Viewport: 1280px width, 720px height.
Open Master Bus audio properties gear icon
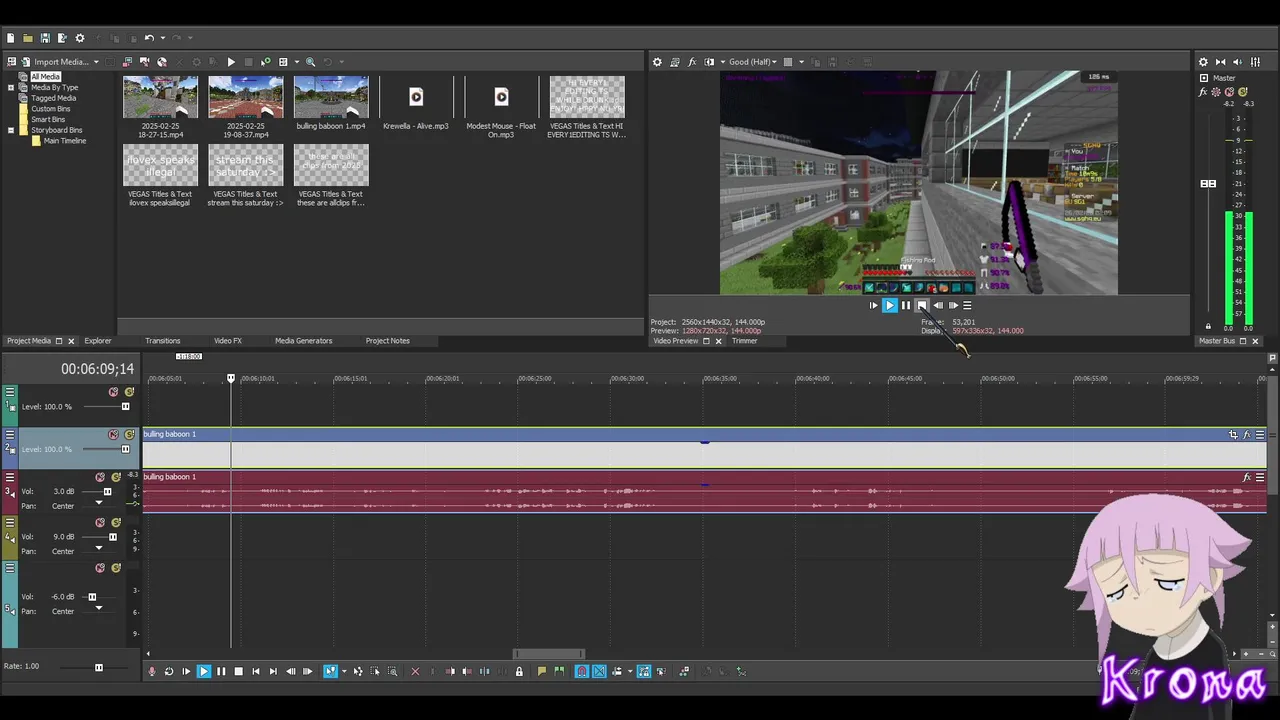click(1203, 62)
